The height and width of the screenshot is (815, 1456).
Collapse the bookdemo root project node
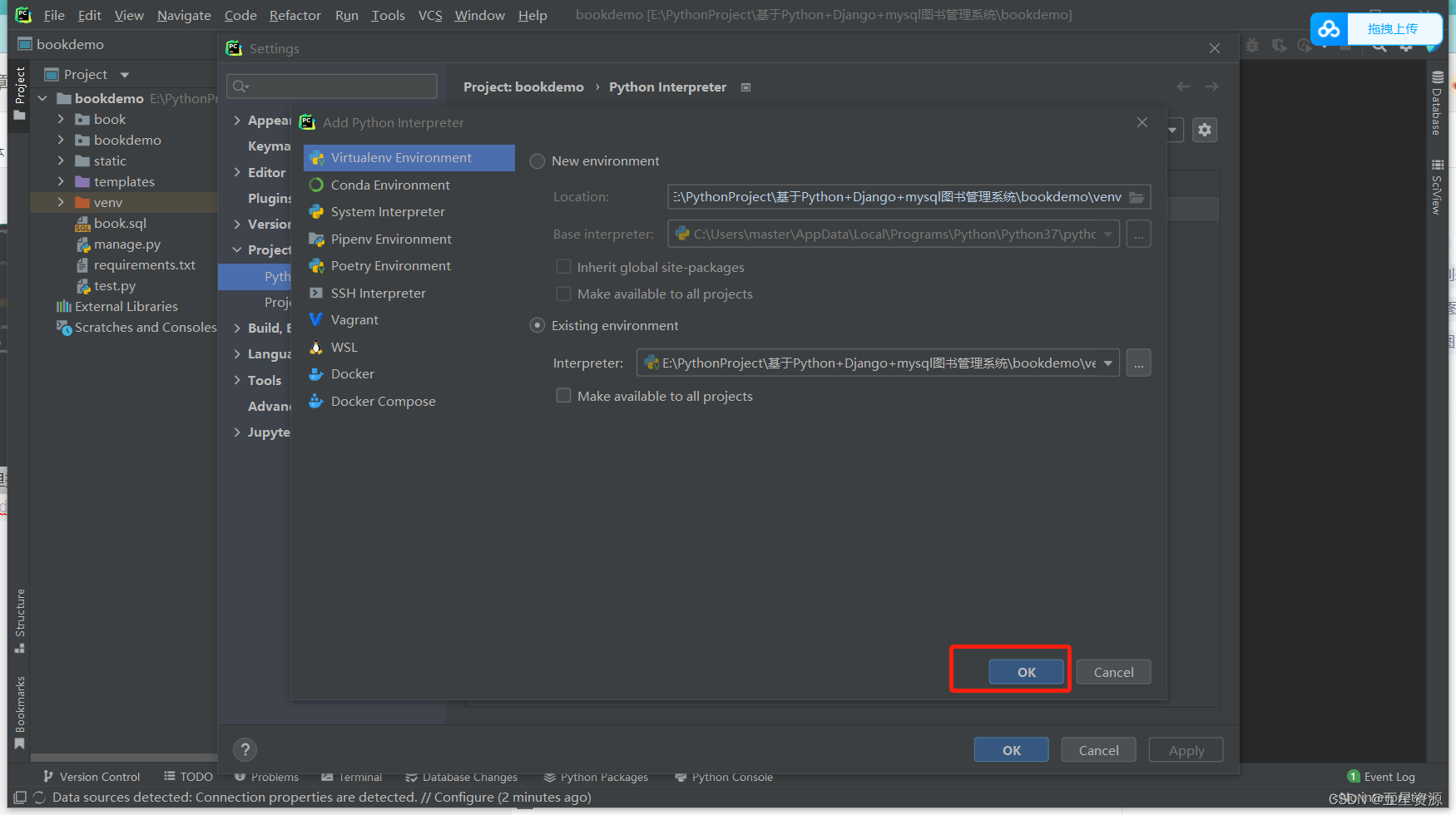coord(42,99)
